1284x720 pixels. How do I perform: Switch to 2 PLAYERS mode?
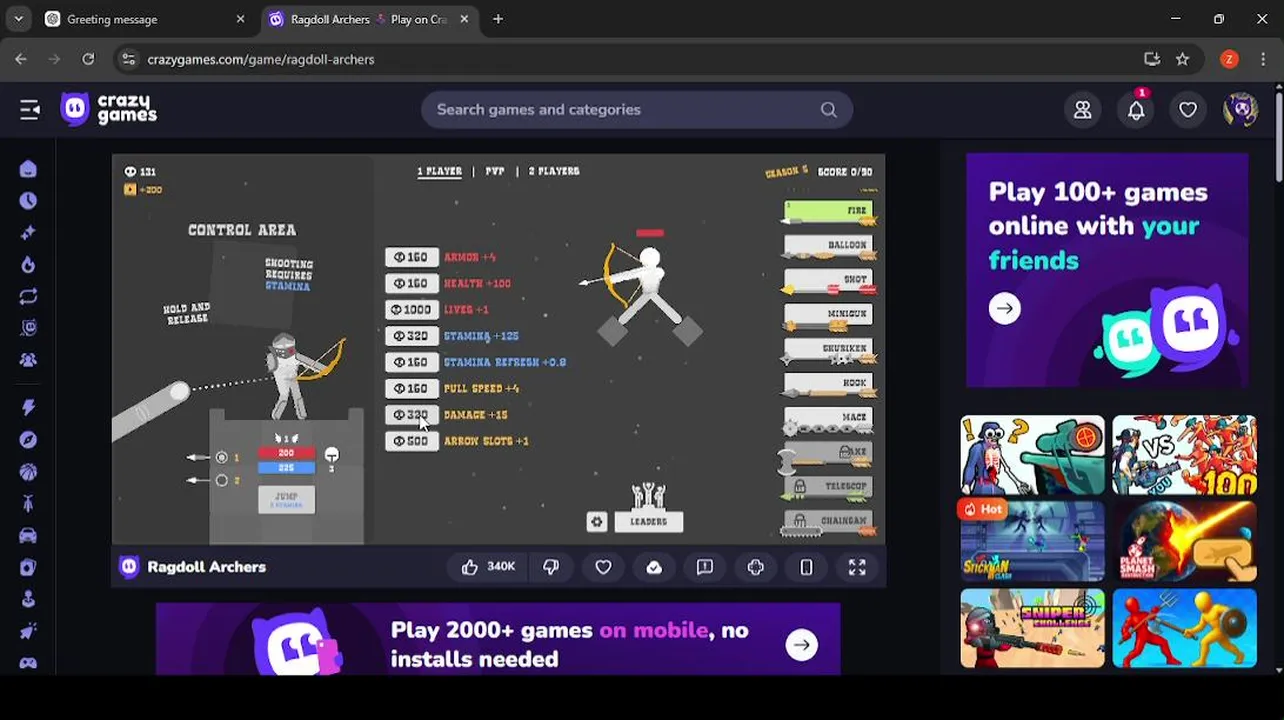click(x=554, y=171)
